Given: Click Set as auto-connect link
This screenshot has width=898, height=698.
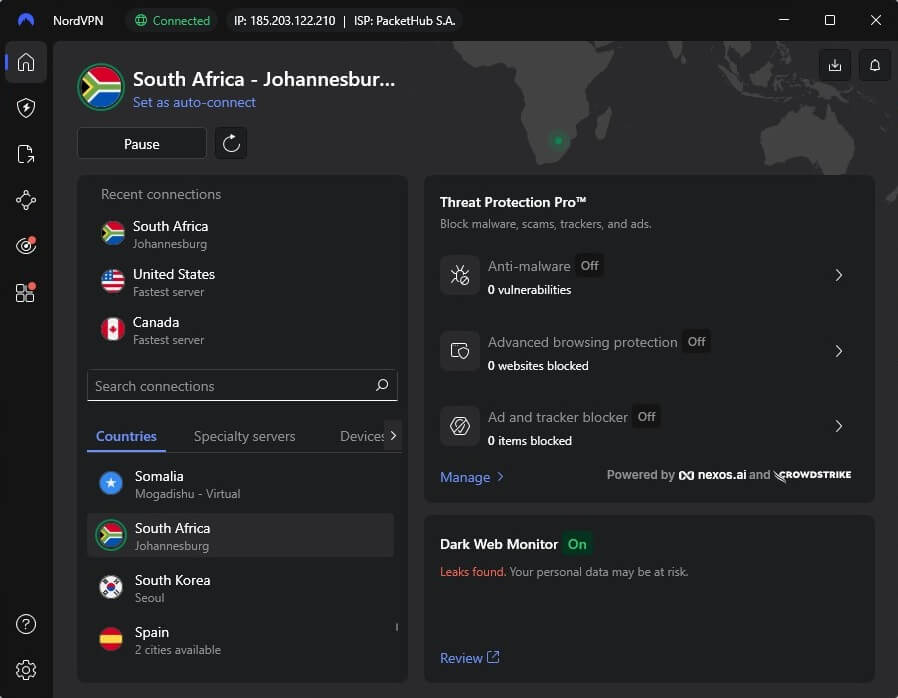Looking at the screenshot, I should (x=194, y=103).
